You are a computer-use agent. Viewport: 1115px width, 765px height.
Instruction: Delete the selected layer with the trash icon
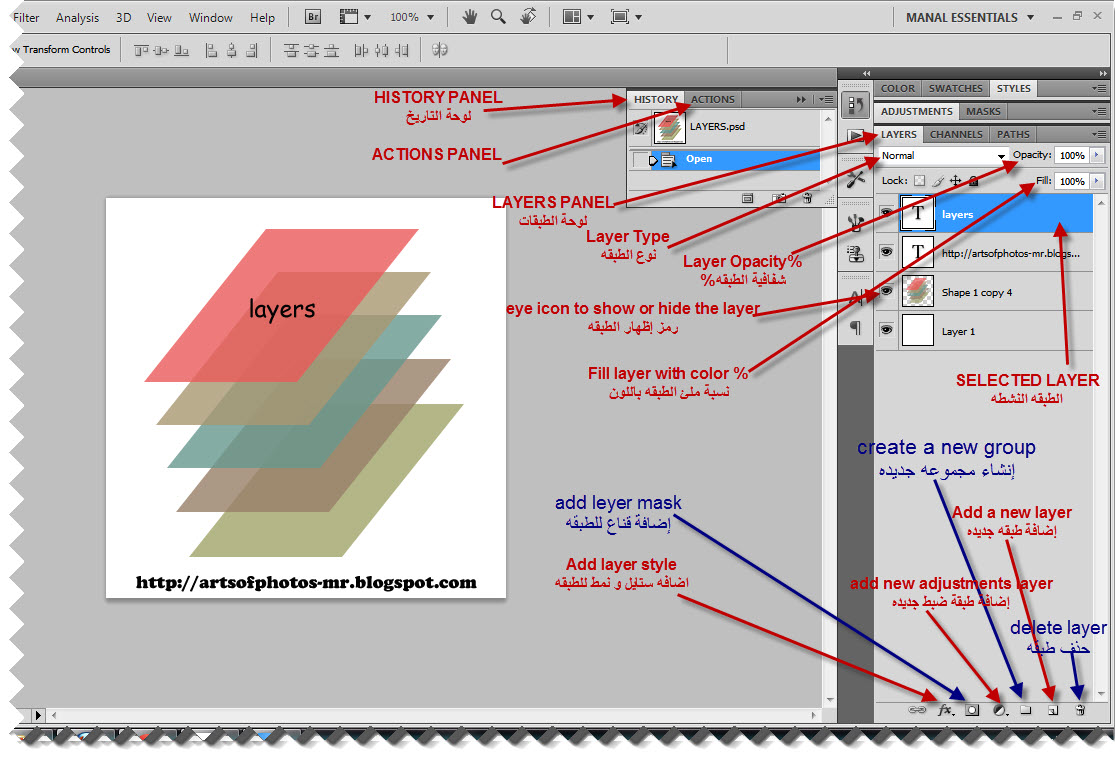coord(1080,710)
